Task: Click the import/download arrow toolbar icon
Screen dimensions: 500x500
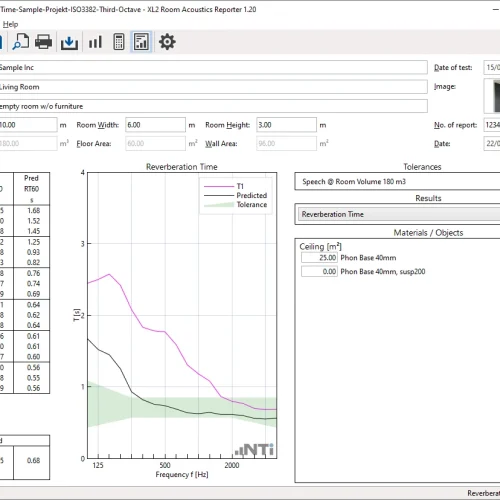Action: pyautogui.click(x=69, y=42)
